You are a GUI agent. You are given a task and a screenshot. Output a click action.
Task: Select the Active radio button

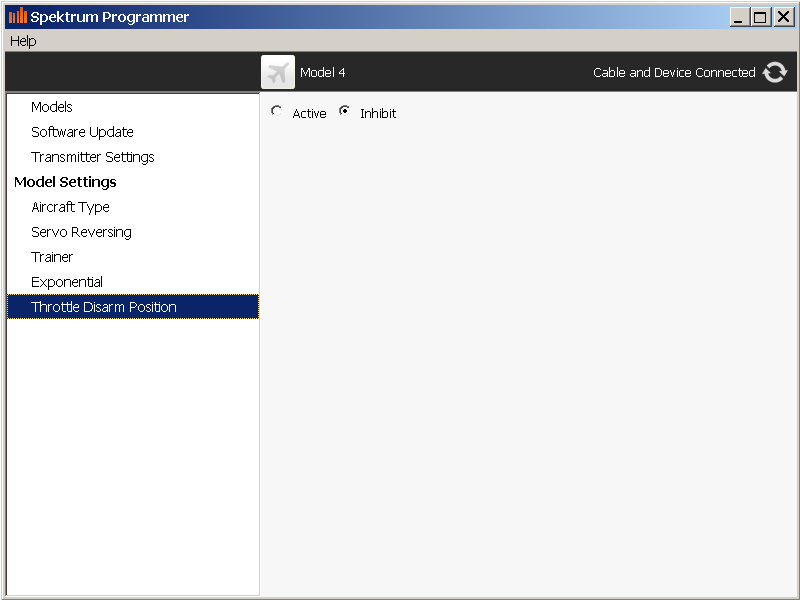[x=277, y=111]
